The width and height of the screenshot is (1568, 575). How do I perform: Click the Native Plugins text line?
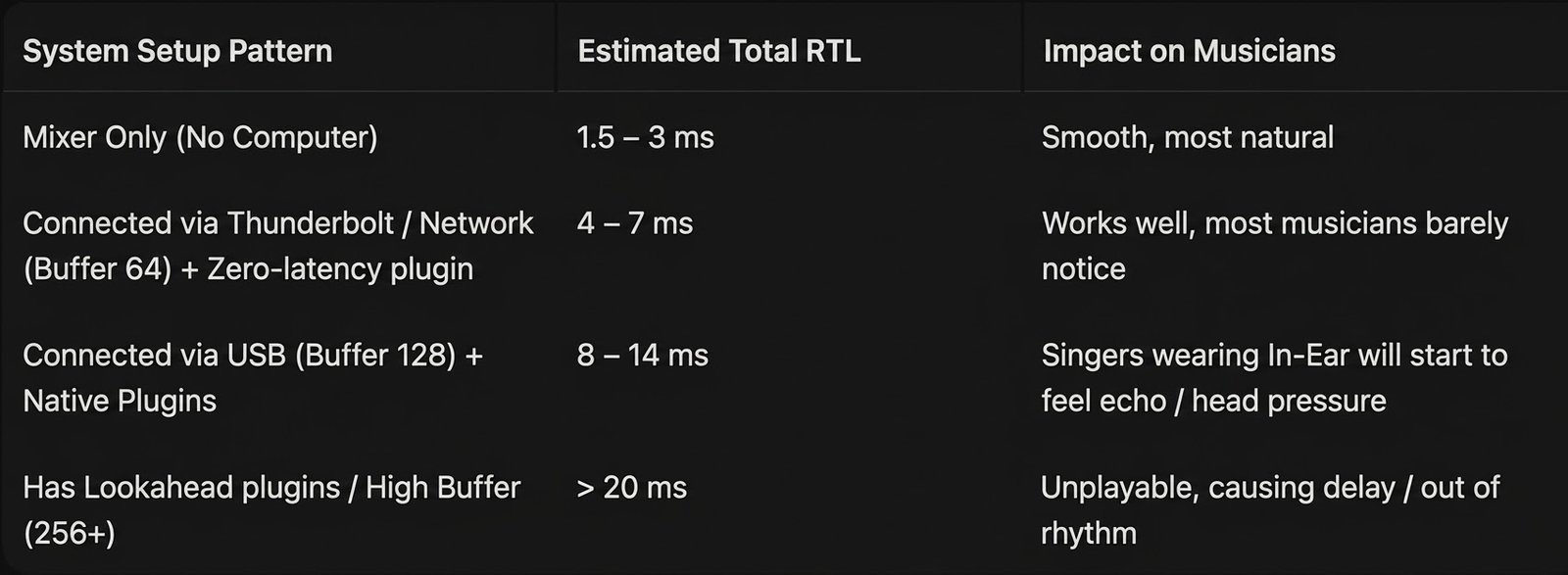[120, 401]
